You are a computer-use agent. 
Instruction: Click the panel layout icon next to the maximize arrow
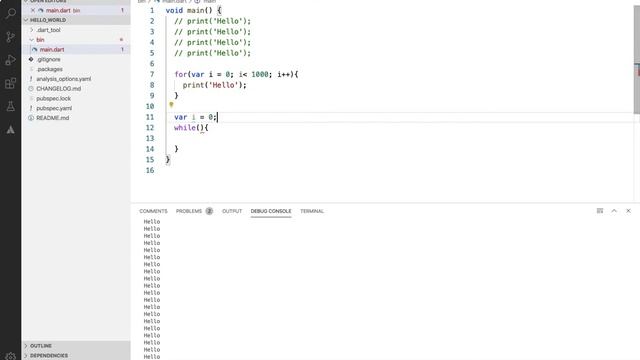[x=600, y=211]
